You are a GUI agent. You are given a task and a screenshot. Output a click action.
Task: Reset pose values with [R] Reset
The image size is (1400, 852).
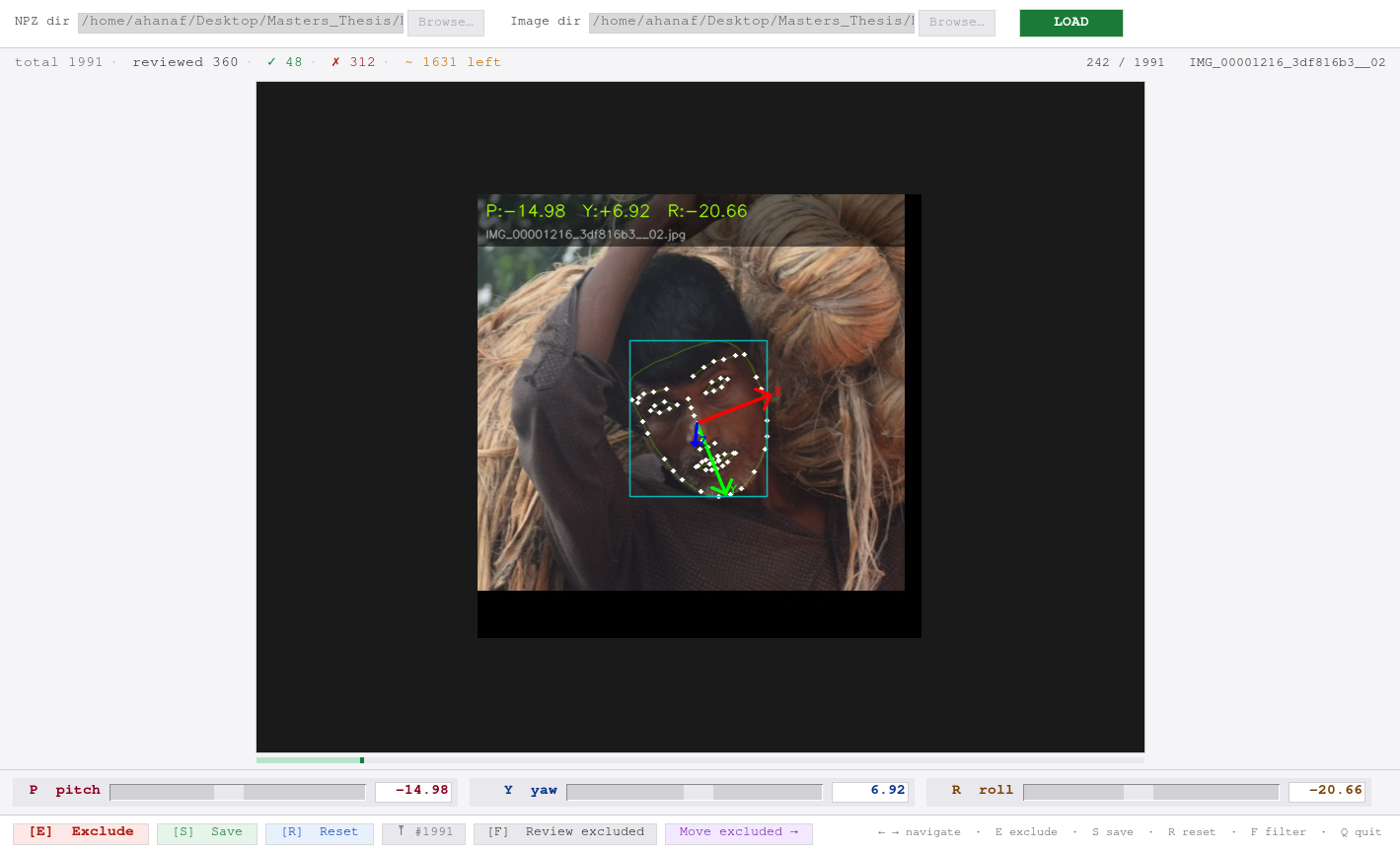[x=320, y=833]
